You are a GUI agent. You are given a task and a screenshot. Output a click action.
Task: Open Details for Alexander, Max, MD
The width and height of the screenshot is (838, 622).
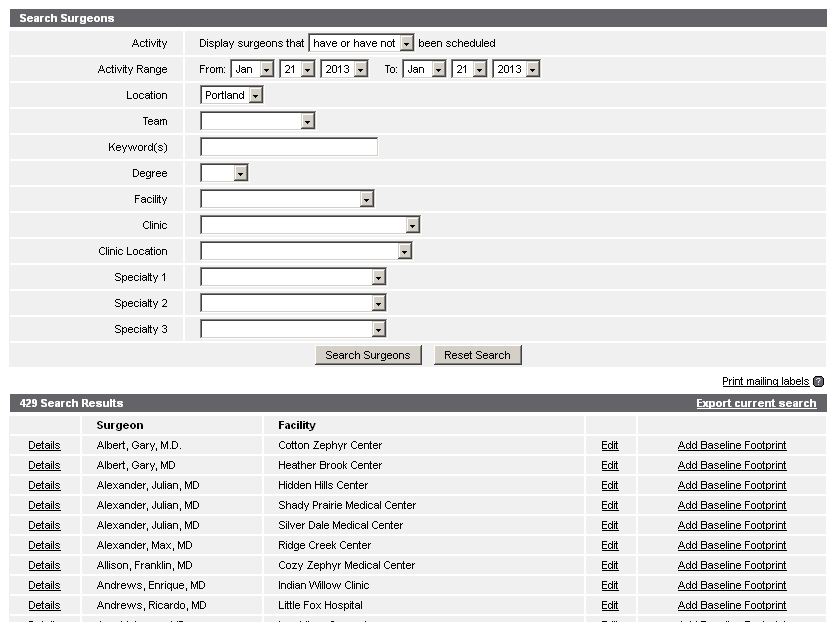pyautogui.click(x=44, y=546)
